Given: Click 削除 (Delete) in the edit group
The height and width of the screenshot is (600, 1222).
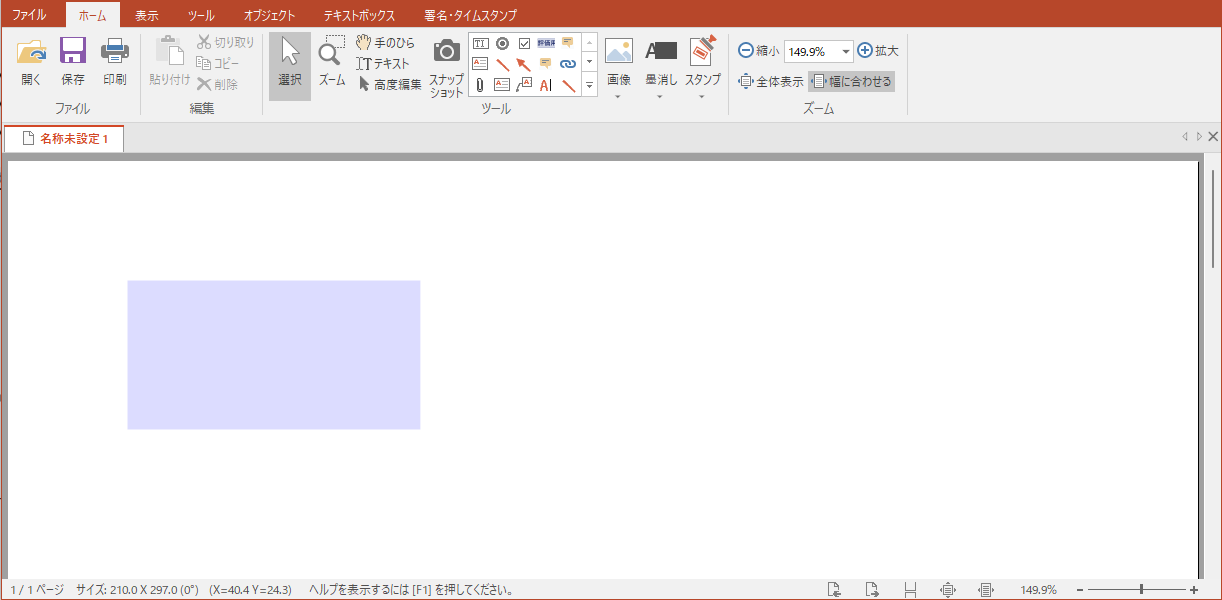Looking at the screenshot, I should pyautogui.click(x=218, y=84).
